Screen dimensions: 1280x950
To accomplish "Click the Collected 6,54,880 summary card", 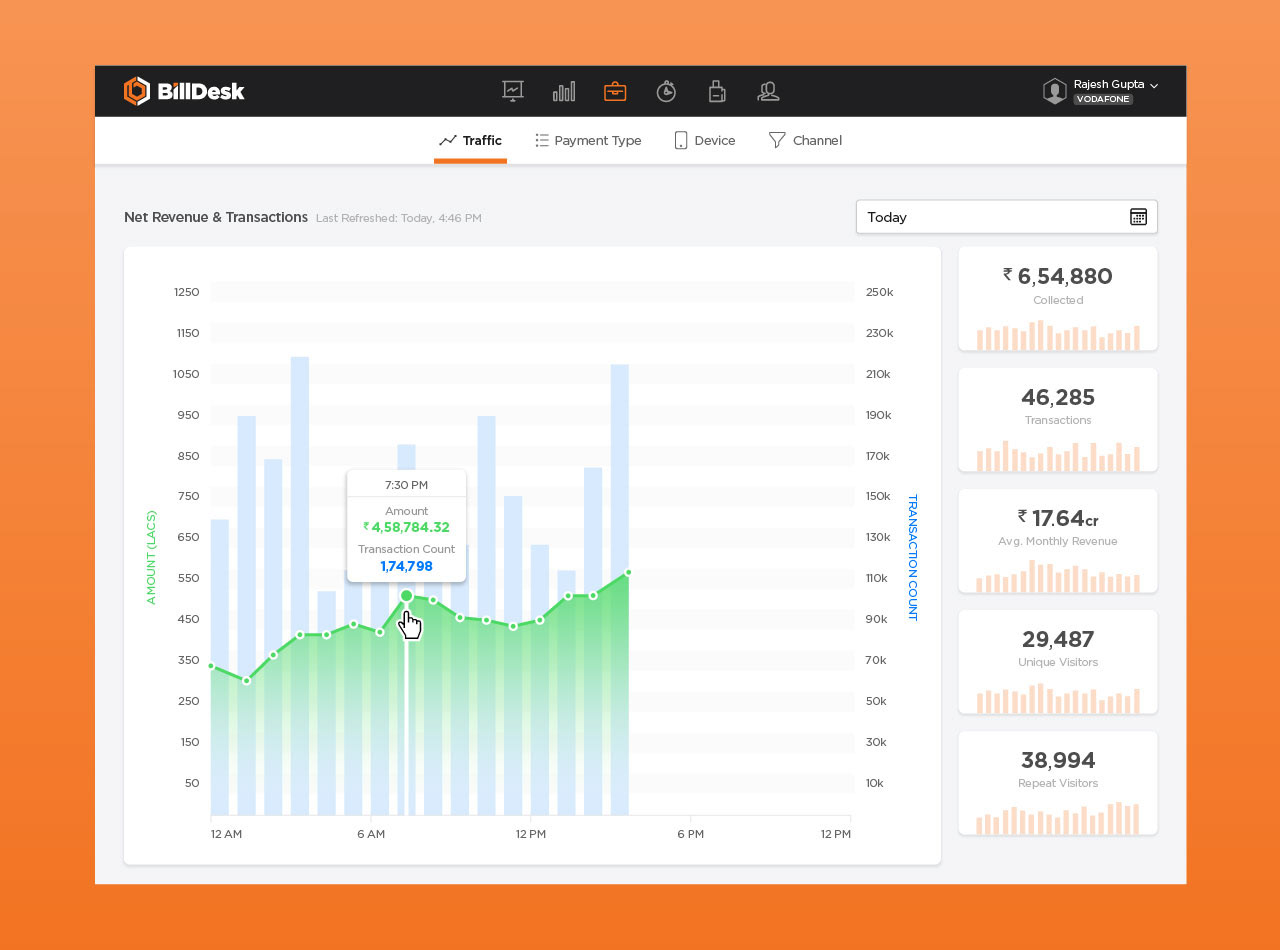I will tap(1058, 299).
